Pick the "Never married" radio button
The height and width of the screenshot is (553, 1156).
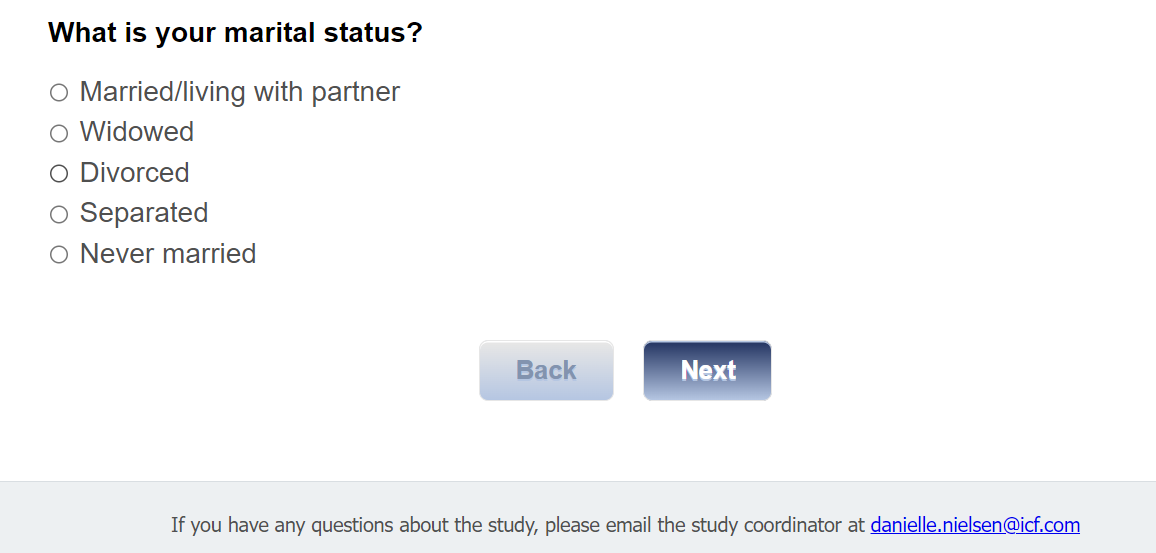(x=59, y=255)
